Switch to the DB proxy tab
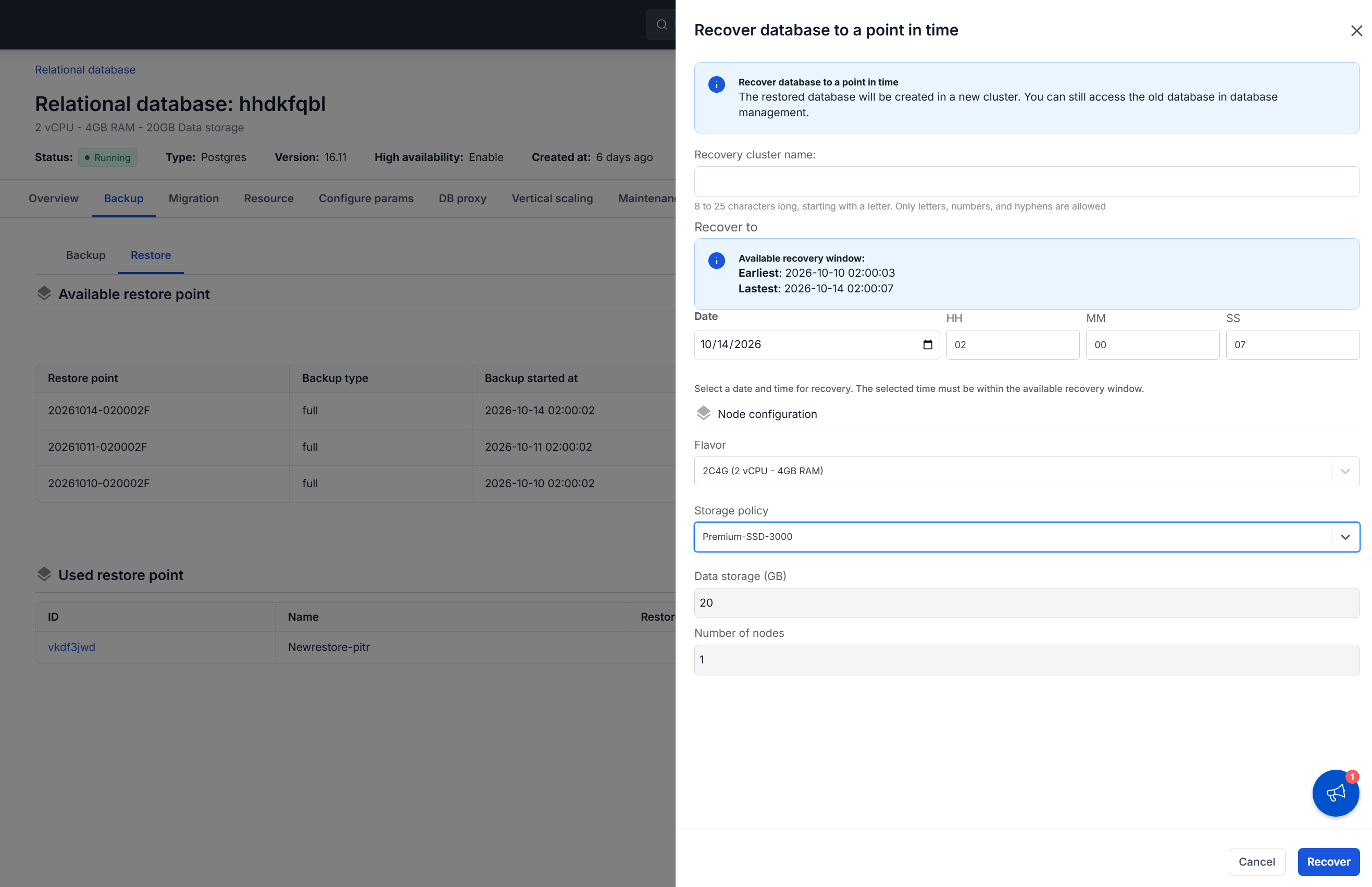1372x887 pixels. coord(462,198)
